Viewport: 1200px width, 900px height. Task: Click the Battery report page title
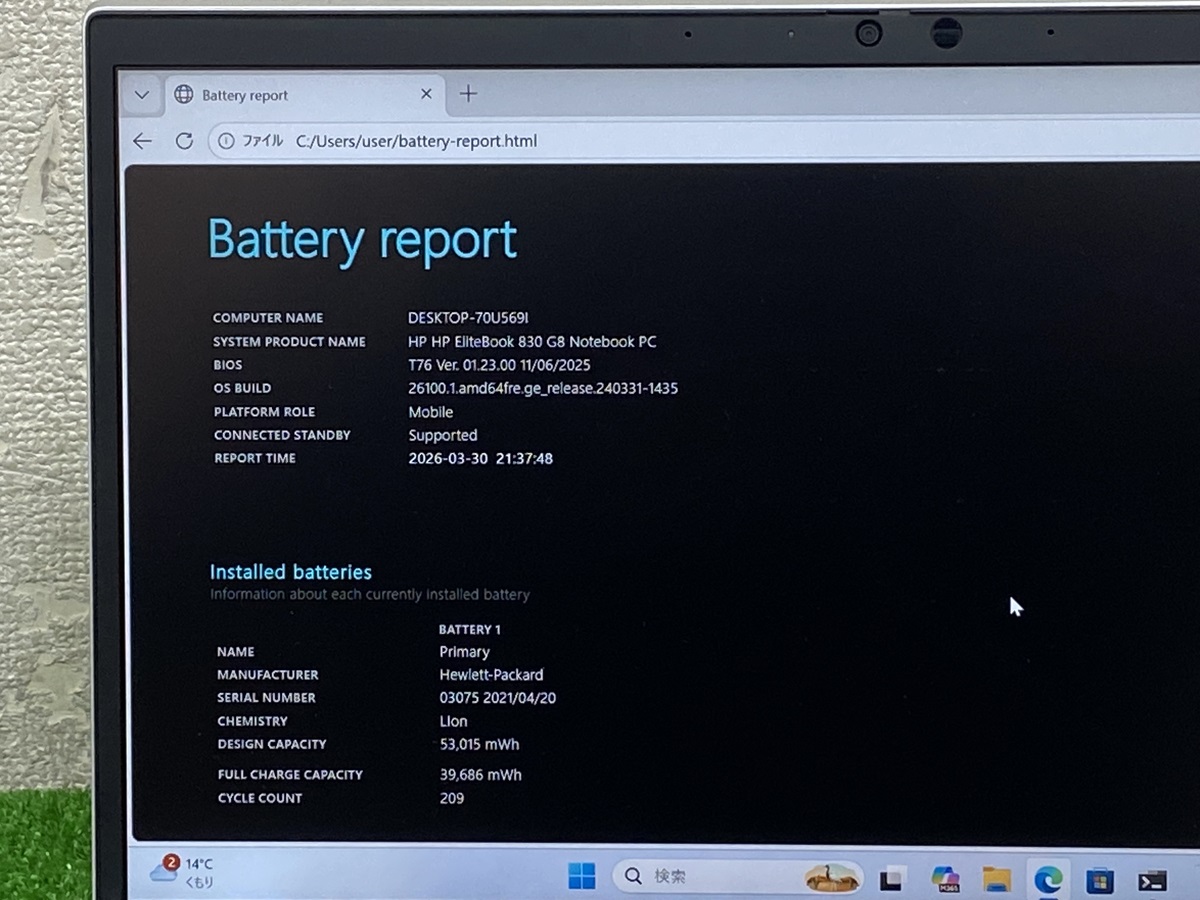click(362, 240)
